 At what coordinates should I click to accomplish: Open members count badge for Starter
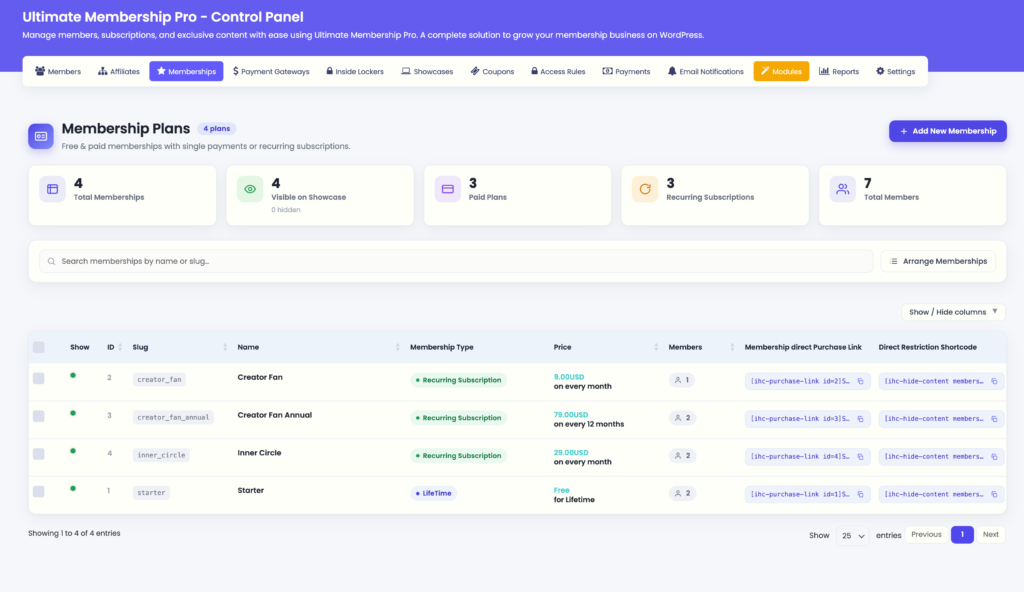[682, 493]
